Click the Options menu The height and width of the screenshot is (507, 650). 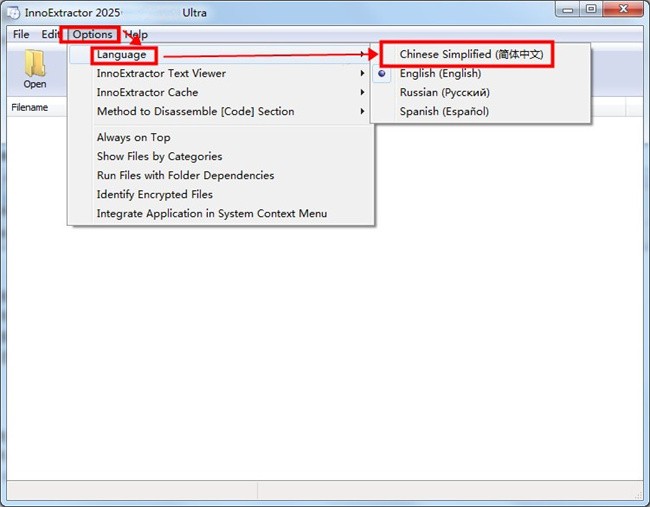pyautogui.click(x=92, y=34)
